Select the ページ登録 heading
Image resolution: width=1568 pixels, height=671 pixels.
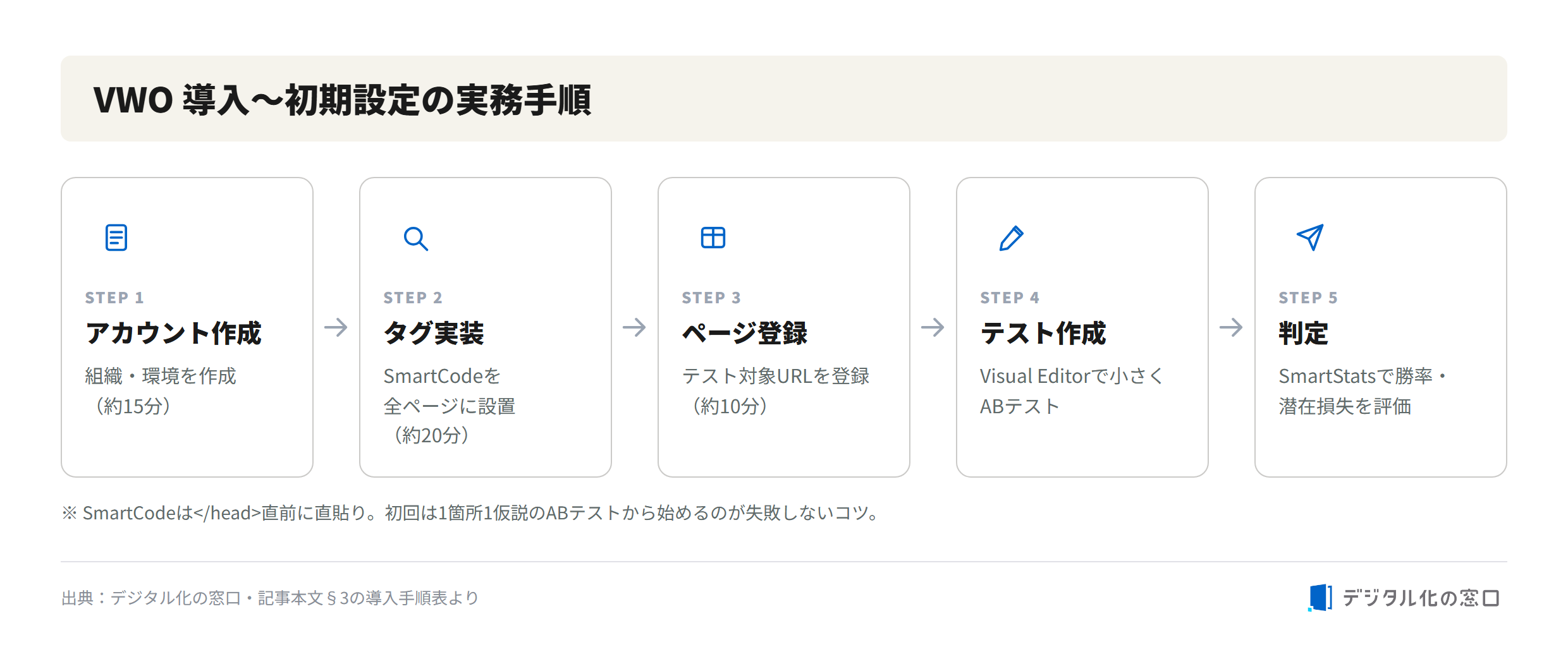(745, 333)
